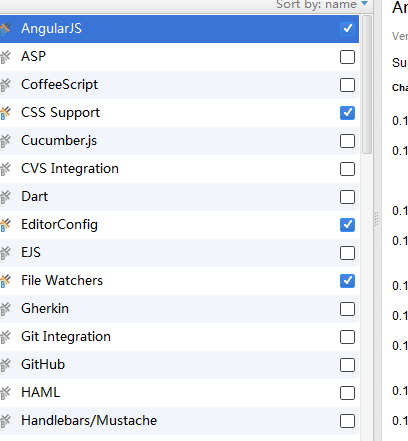Viewport: 408px width, 441px height.
Task: Click the CoffeeScript plugin icon
Action: tap(5, 85)
